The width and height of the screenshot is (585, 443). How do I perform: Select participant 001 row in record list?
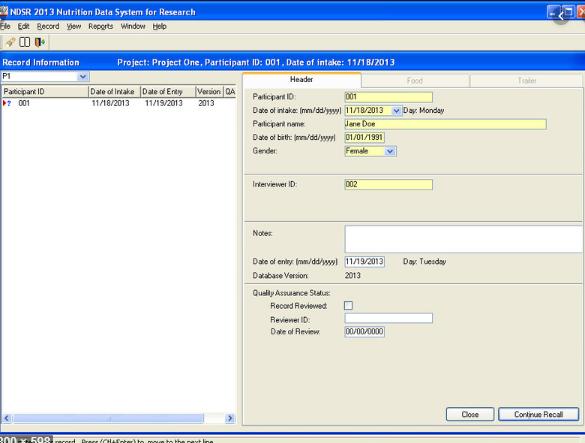119,103
